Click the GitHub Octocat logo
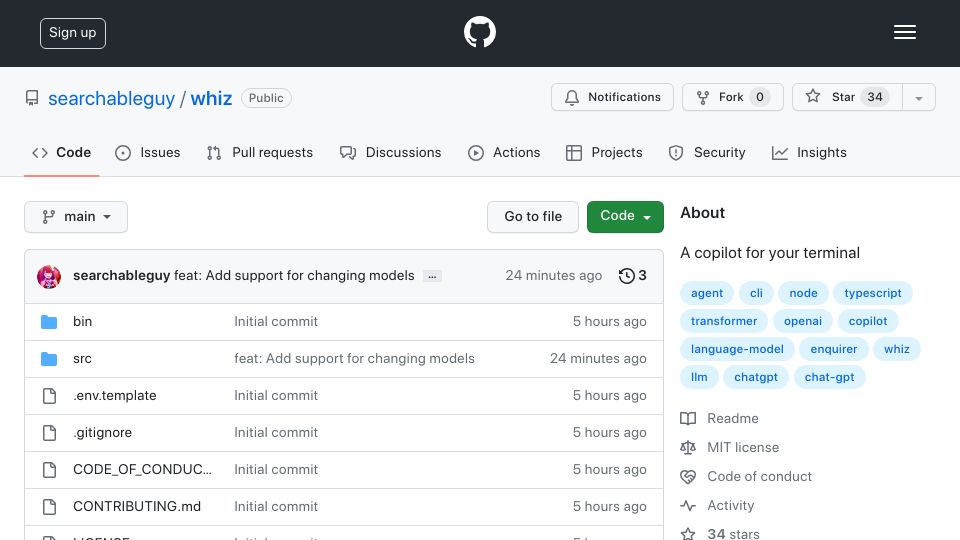The width and height of the screenshot is (960, 540). (x=479, y=32)
